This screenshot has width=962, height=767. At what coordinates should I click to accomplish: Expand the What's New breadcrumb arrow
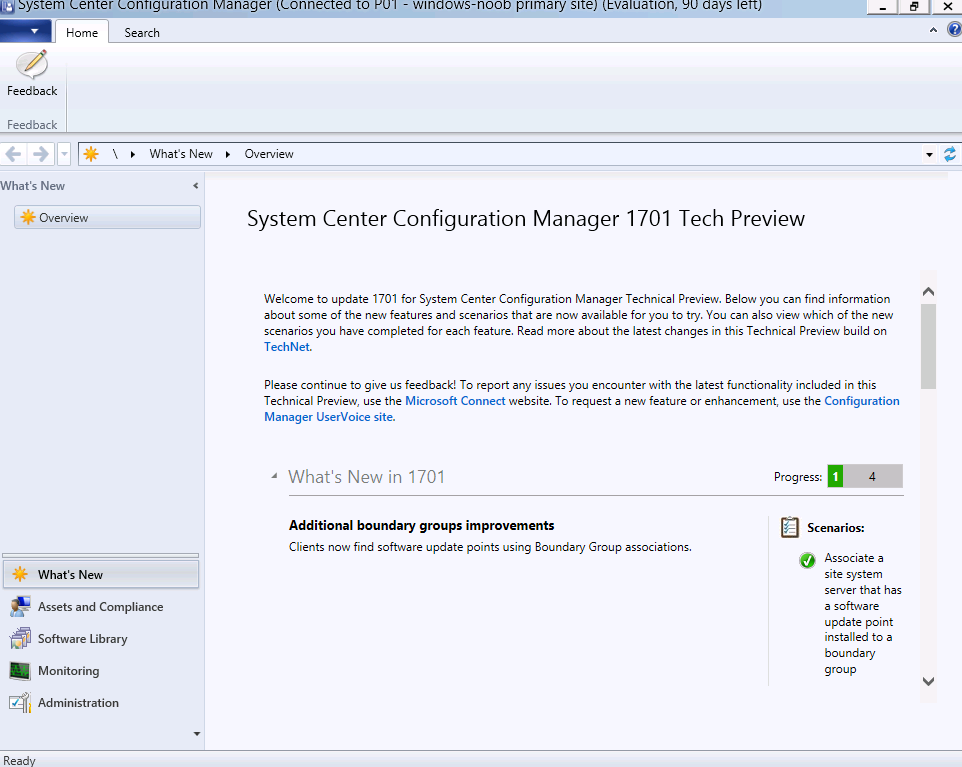coord(228,154)
